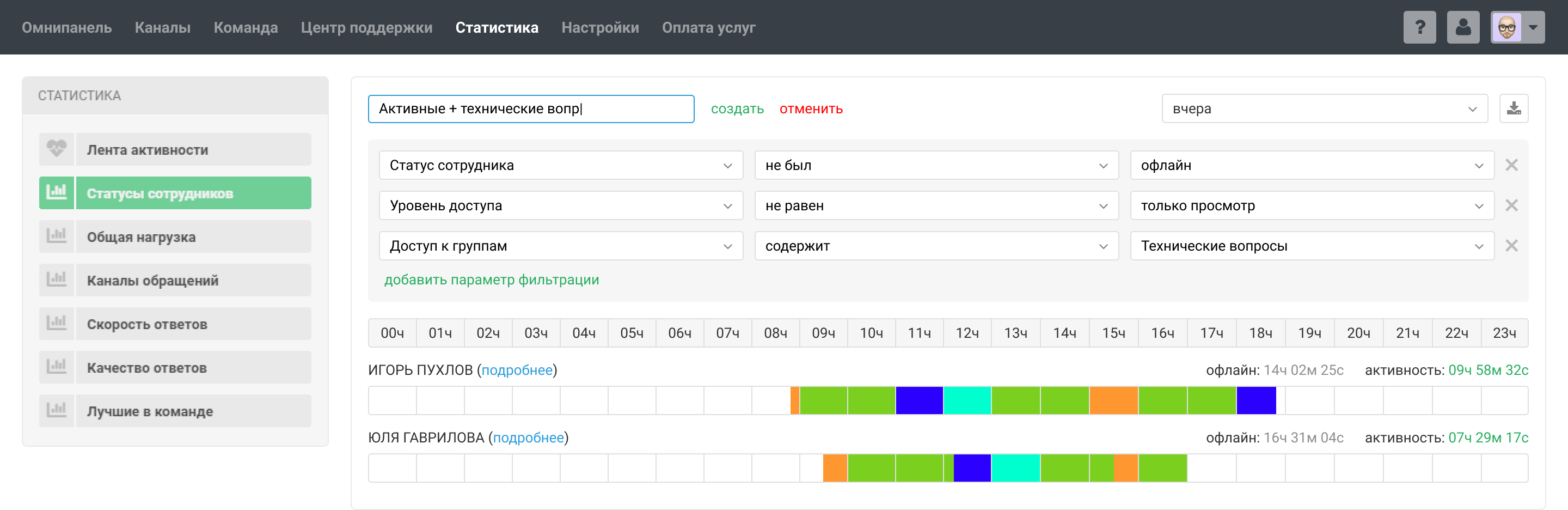Click the heart icon for Лента активности
Screen dimensions: 1568x510
[x=57, y=150]
